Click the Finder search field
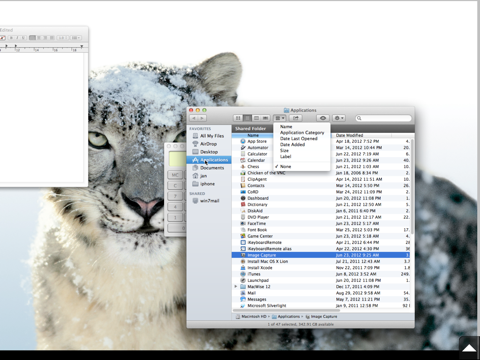Viewport: 480px width, 360px height. click(x=383, y=118)
